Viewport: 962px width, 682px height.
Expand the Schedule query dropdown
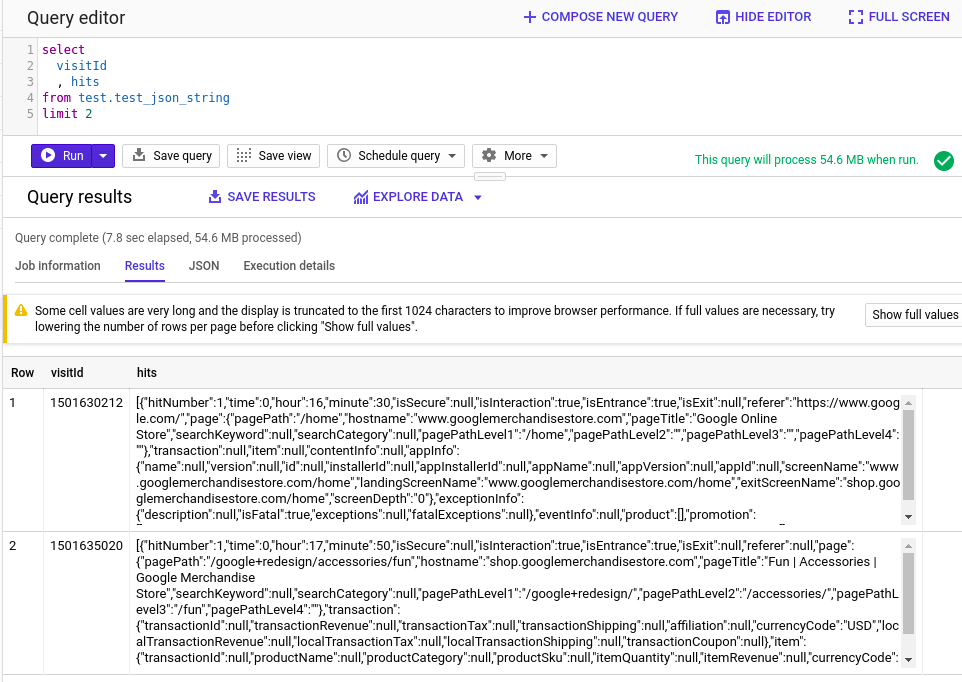pos(453,156)
